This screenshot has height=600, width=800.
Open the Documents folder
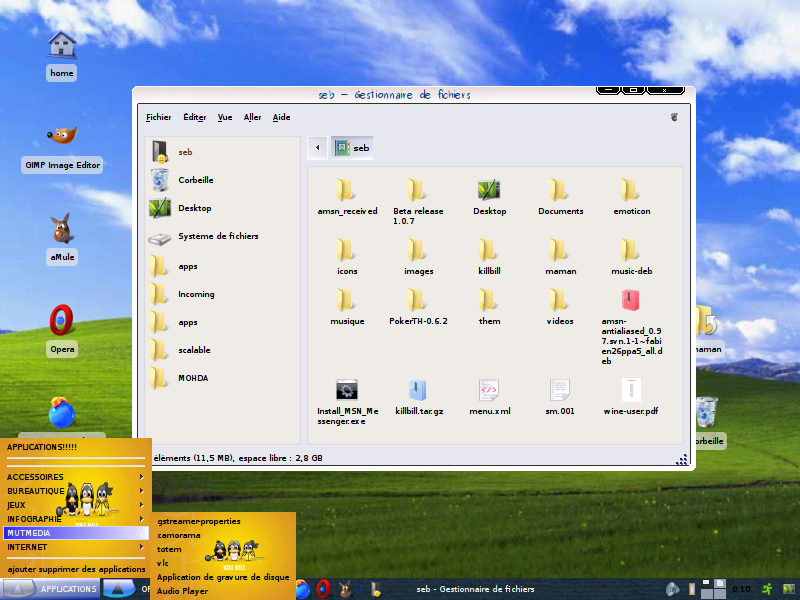(560, 197)
